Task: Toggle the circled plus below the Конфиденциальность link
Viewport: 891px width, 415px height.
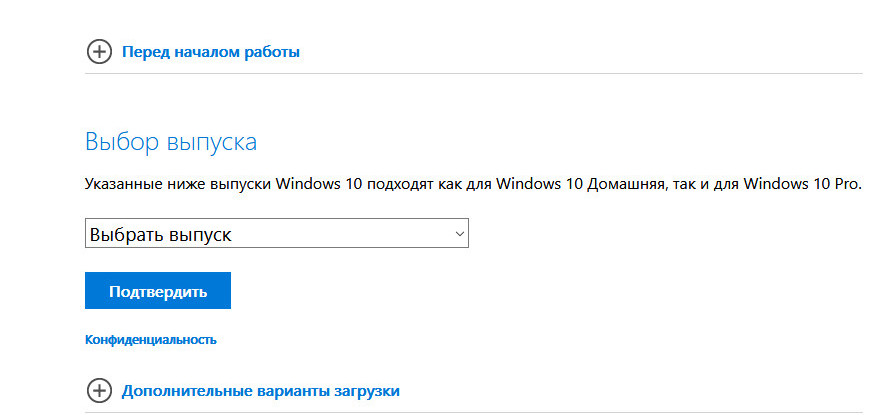Action: pyautogui.click(x=99, y=391)
